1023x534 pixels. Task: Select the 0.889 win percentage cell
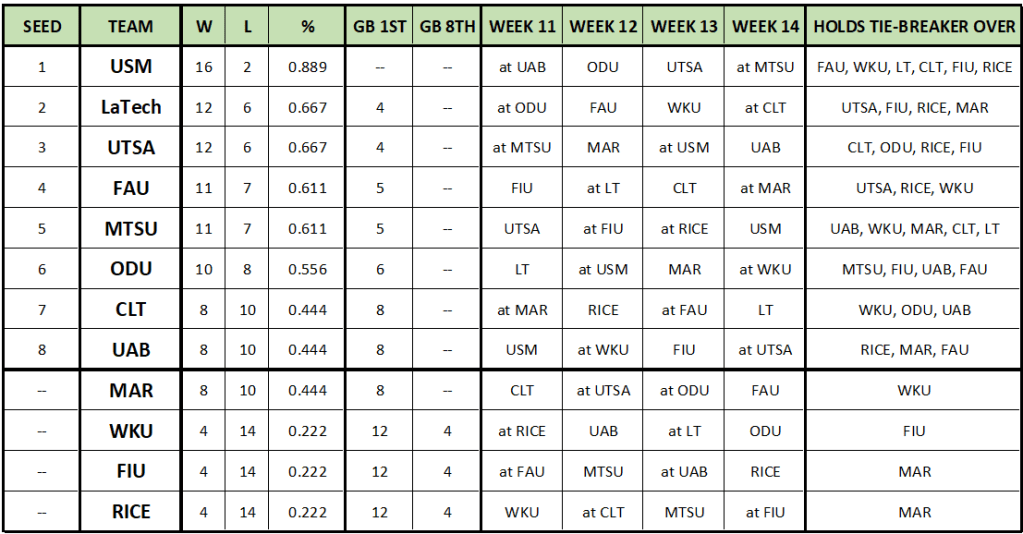(307, 68)
